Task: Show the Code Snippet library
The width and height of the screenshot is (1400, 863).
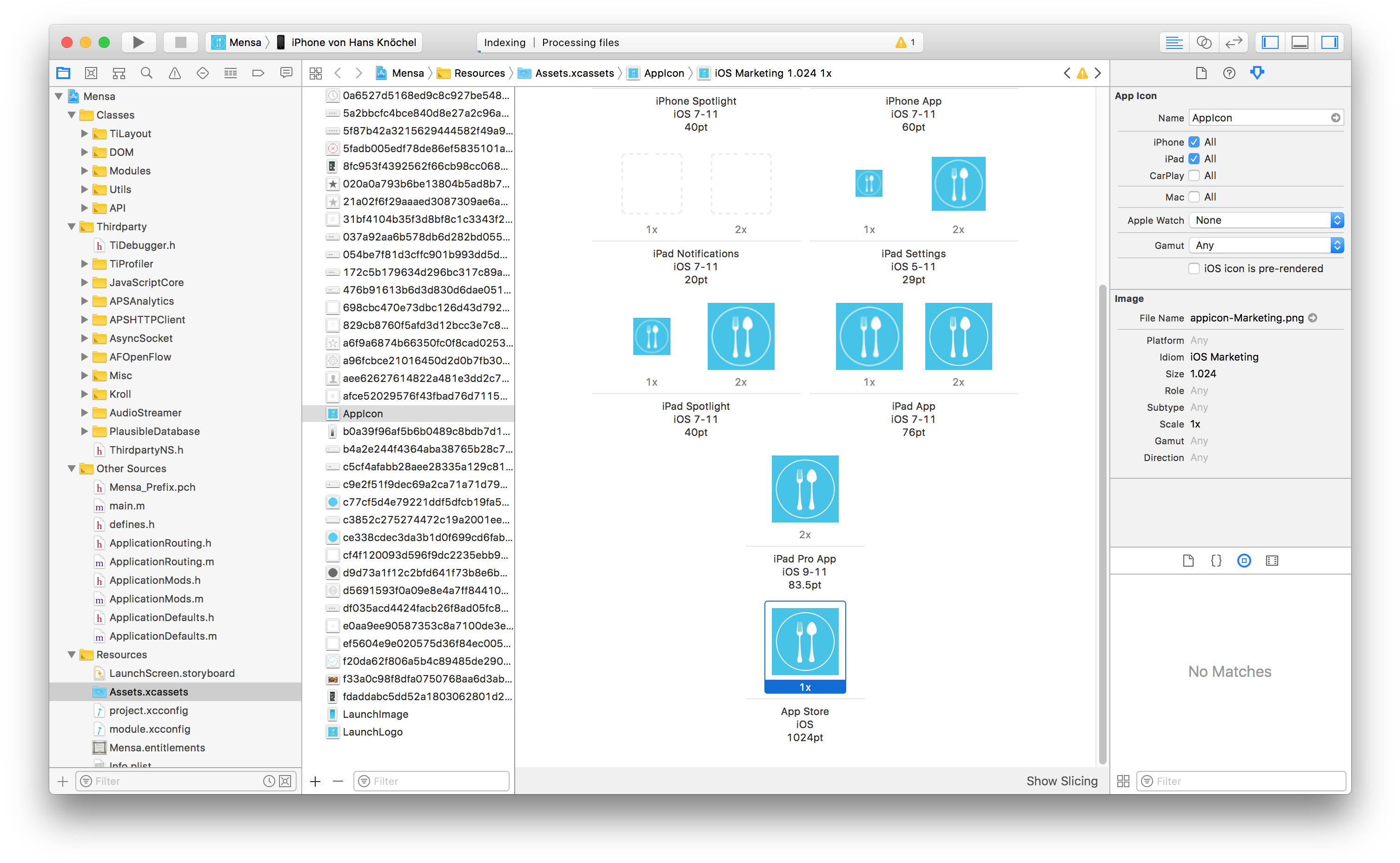Action: (1216, 561)
